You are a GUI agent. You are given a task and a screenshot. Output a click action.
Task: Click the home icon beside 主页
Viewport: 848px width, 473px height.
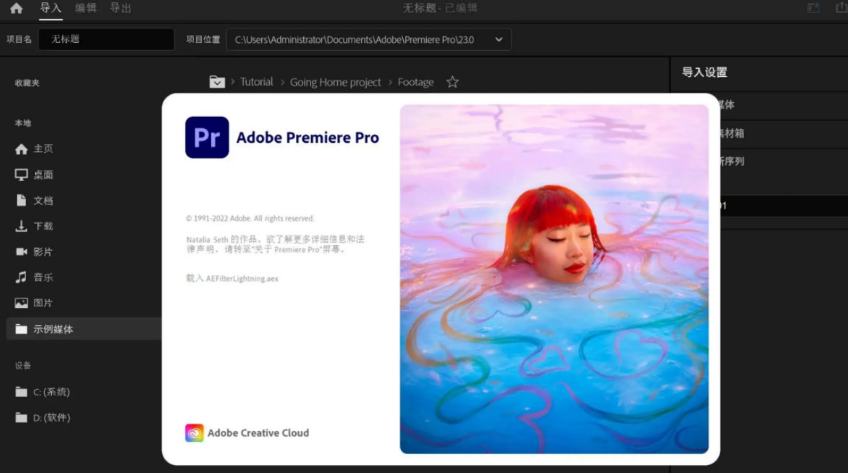pos(21,149)
